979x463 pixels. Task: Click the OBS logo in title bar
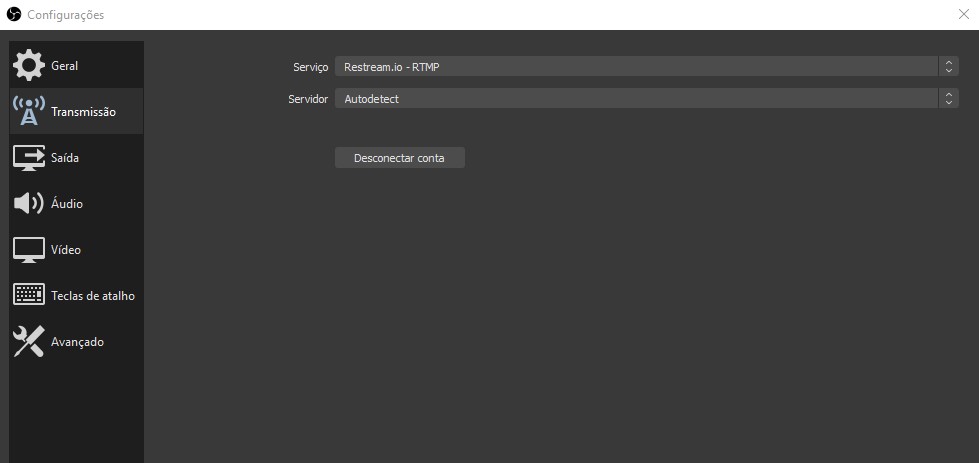14,14
